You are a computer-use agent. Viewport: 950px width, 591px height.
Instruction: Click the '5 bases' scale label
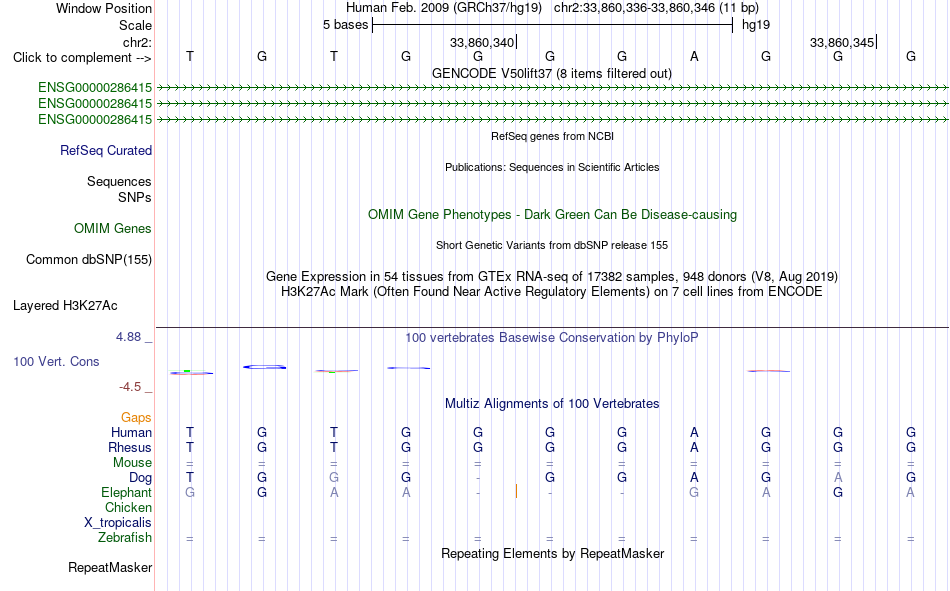click(x=345, y=25)
